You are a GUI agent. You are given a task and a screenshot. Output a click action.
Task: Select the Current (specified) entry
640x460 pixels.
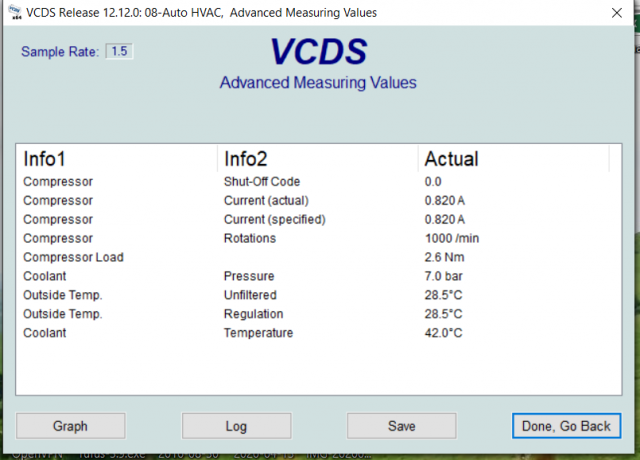[274, 220]
